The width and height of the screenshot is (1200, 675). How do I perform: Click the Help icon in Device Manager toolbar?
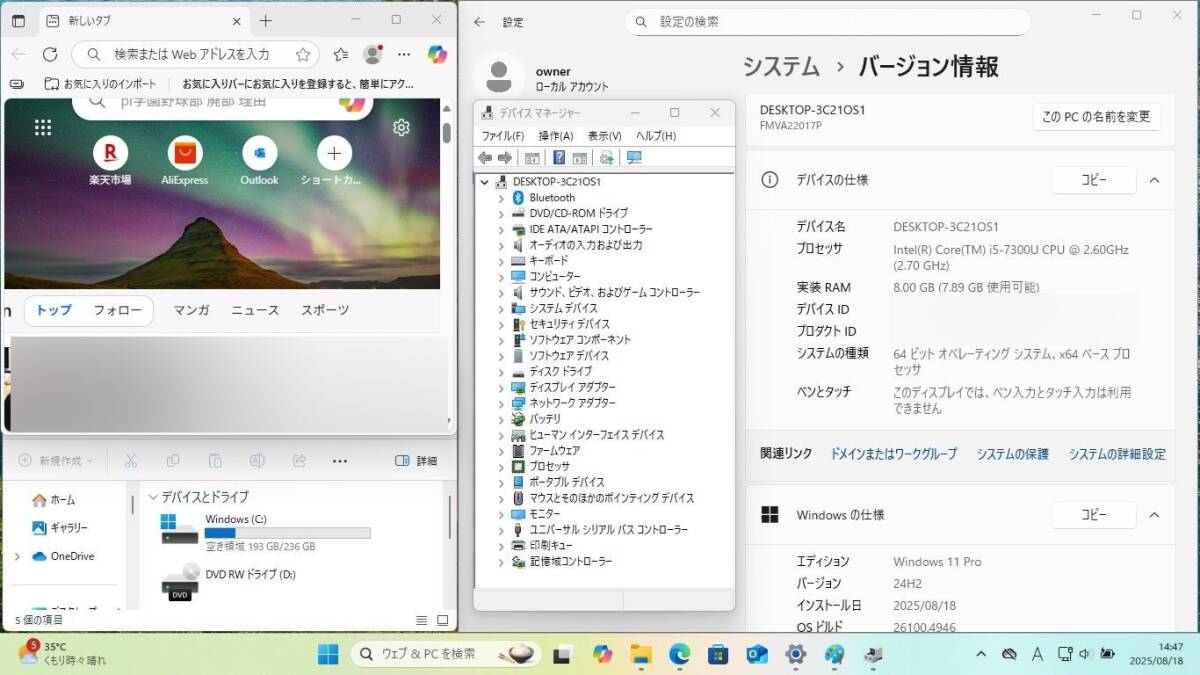coord(559,157)
